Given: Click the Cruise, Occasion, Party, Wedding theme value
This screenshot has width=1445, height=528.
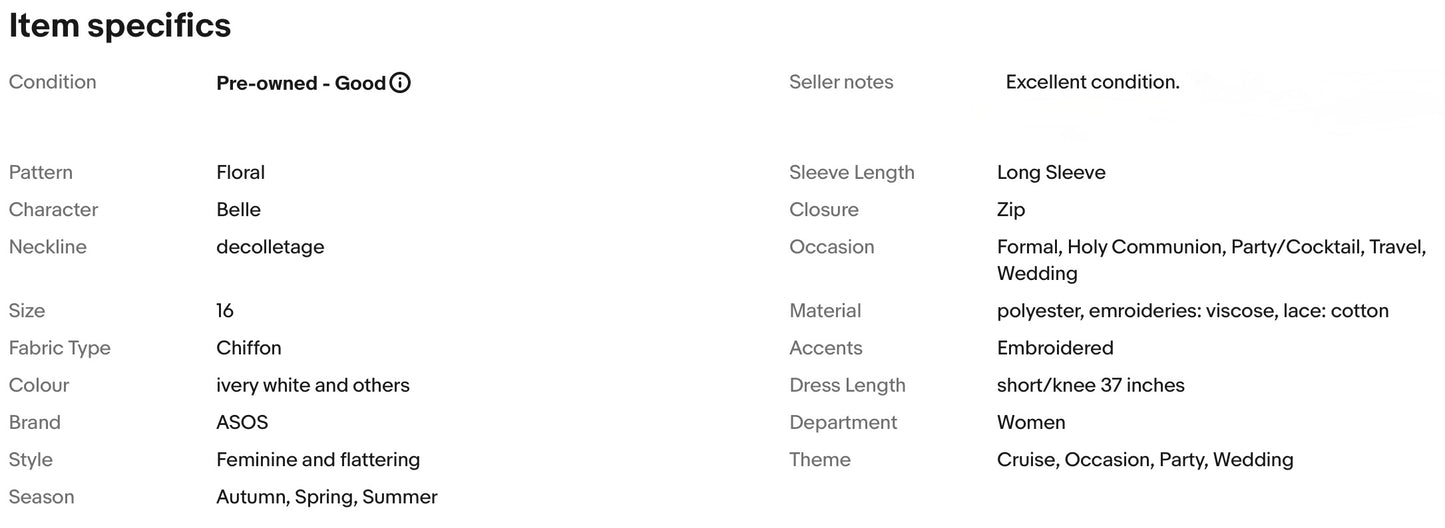Looking at the screenshot, I should click(x=1145, y=460).
